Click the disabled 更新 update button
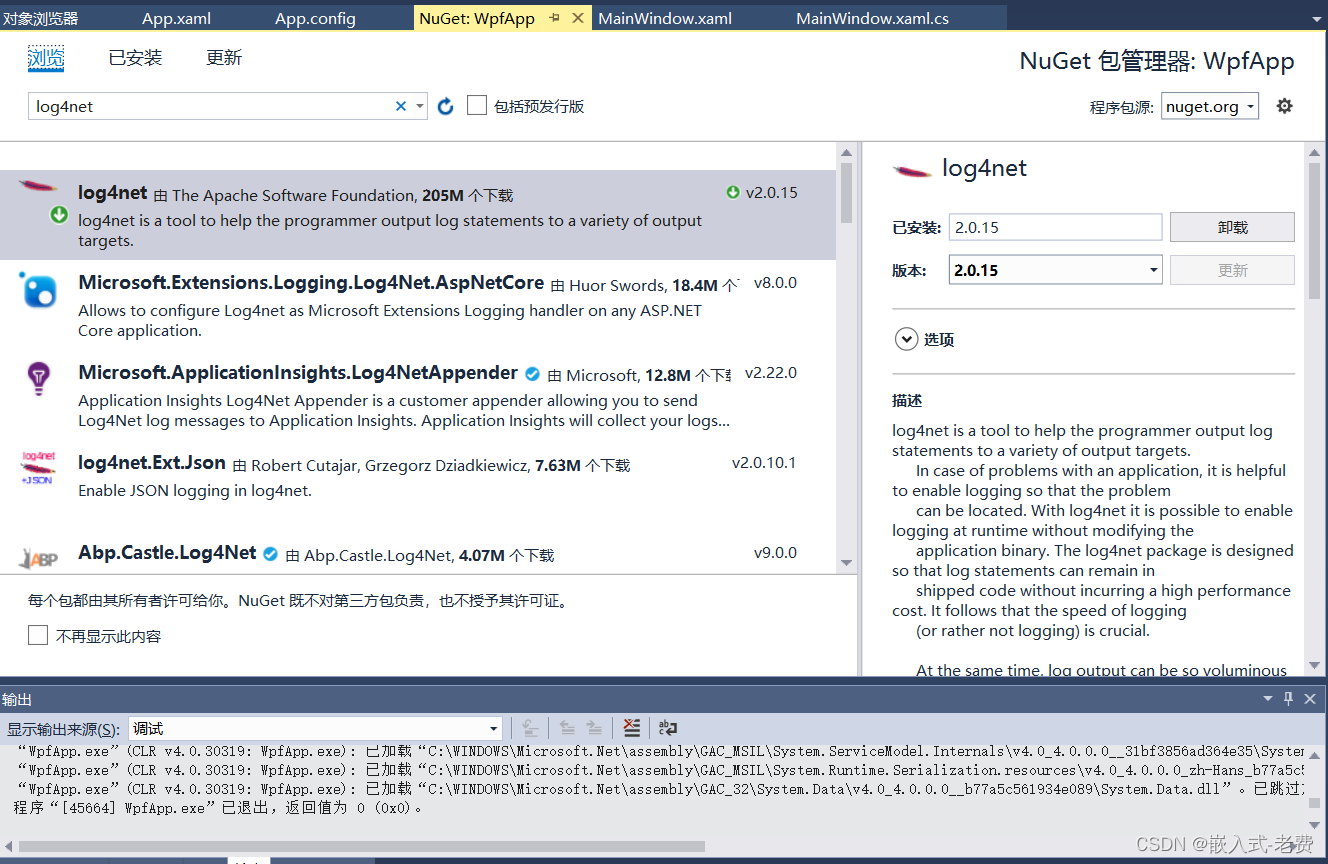This screenshot has width=1328, height=864. [x=1232, y=270]
